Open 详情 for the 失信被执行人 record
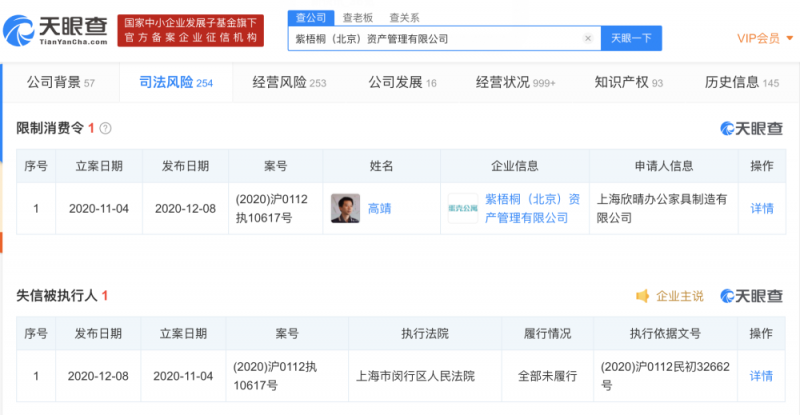 click(x=761, y=376)
